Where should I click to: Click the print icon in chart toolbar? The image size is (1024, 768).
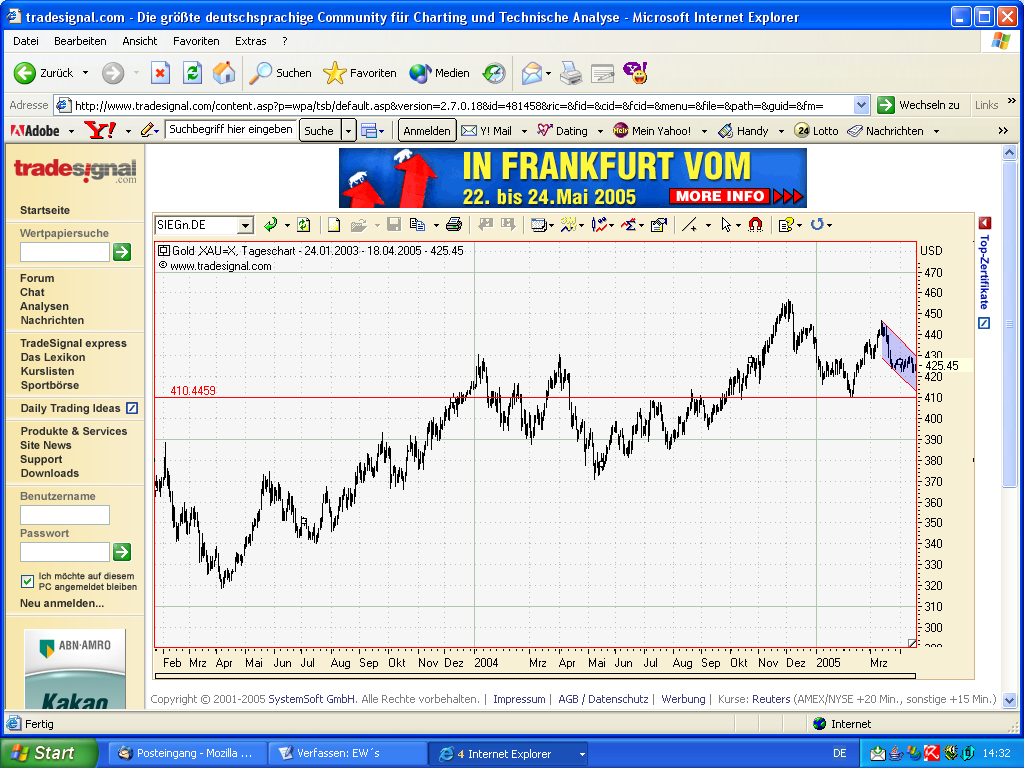click(x=454, y=225)
